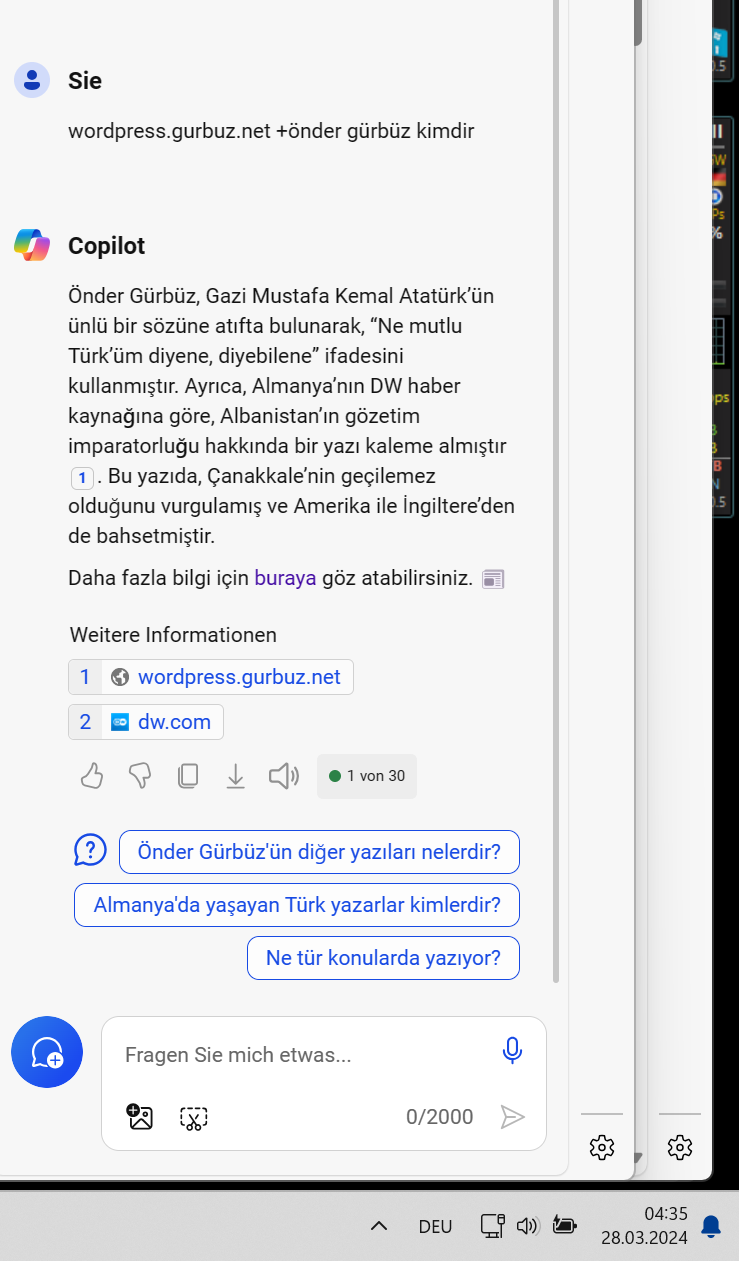The image size is (739, 1261).
Task: Follow the 'buraya' hyperlink
Action: pos(285,578)
